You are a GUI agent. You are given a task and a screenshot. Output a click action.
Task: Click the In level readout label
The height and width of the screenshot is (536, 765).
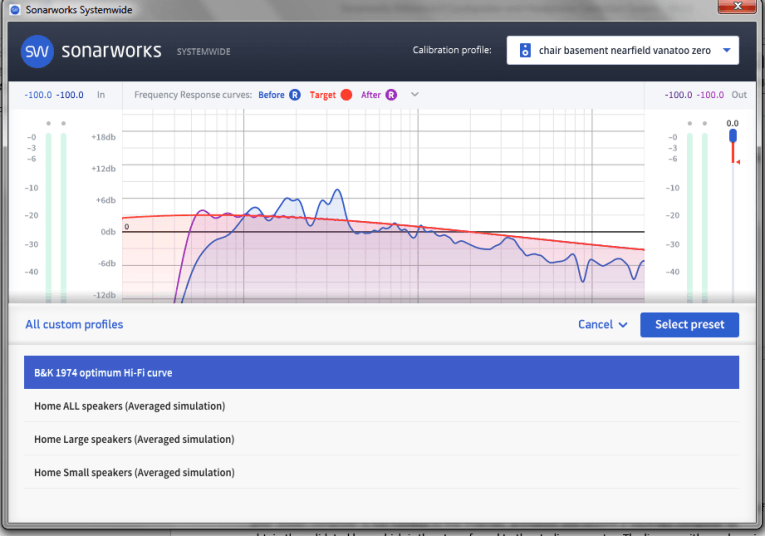click(x=101, y=95)
